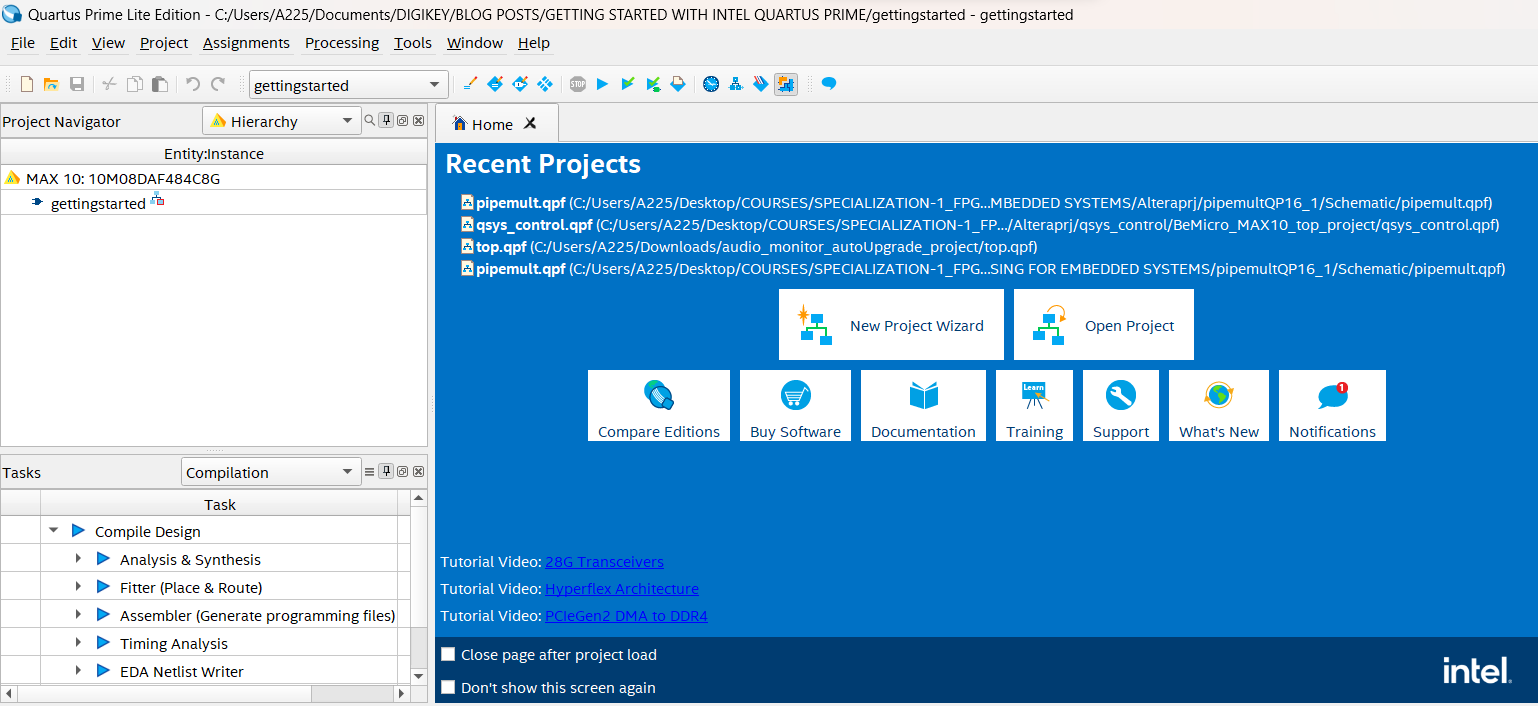Open the Processing menu

pyautogui.click(x=342, y=43)
